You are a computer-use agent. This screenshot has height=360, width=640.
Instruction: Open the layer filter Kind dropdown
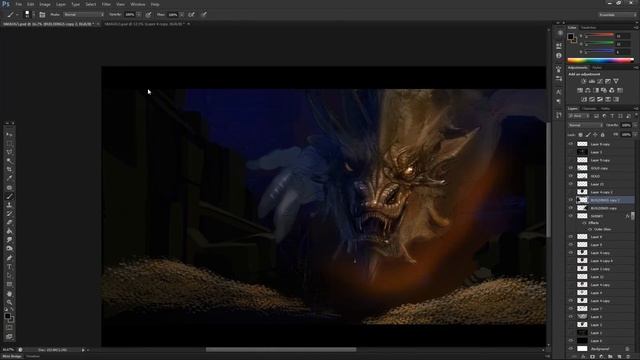(579, 116)
